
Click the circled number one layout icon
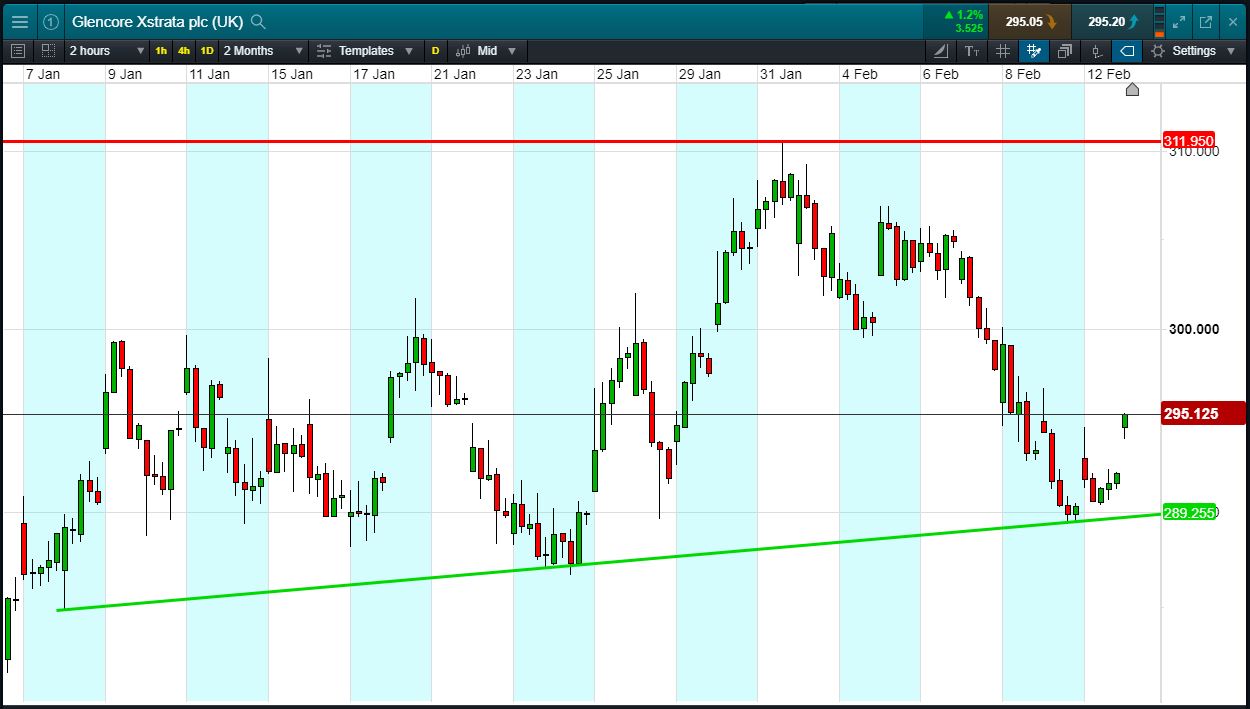point(51,21)
